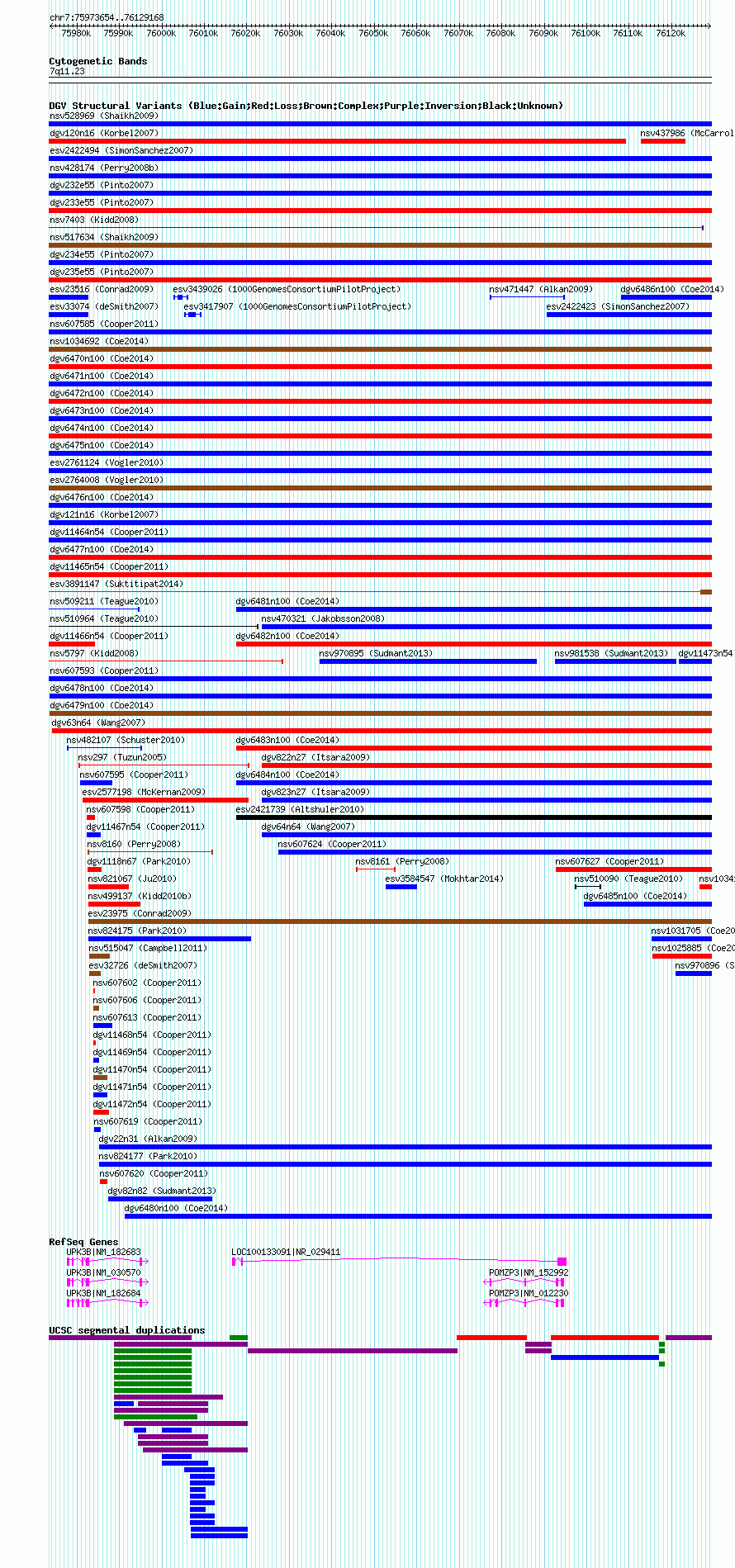Click nsv981538 (Sudmant2013) label
735x1568 pixels.
pyautogui.click(x=611, y=653)
